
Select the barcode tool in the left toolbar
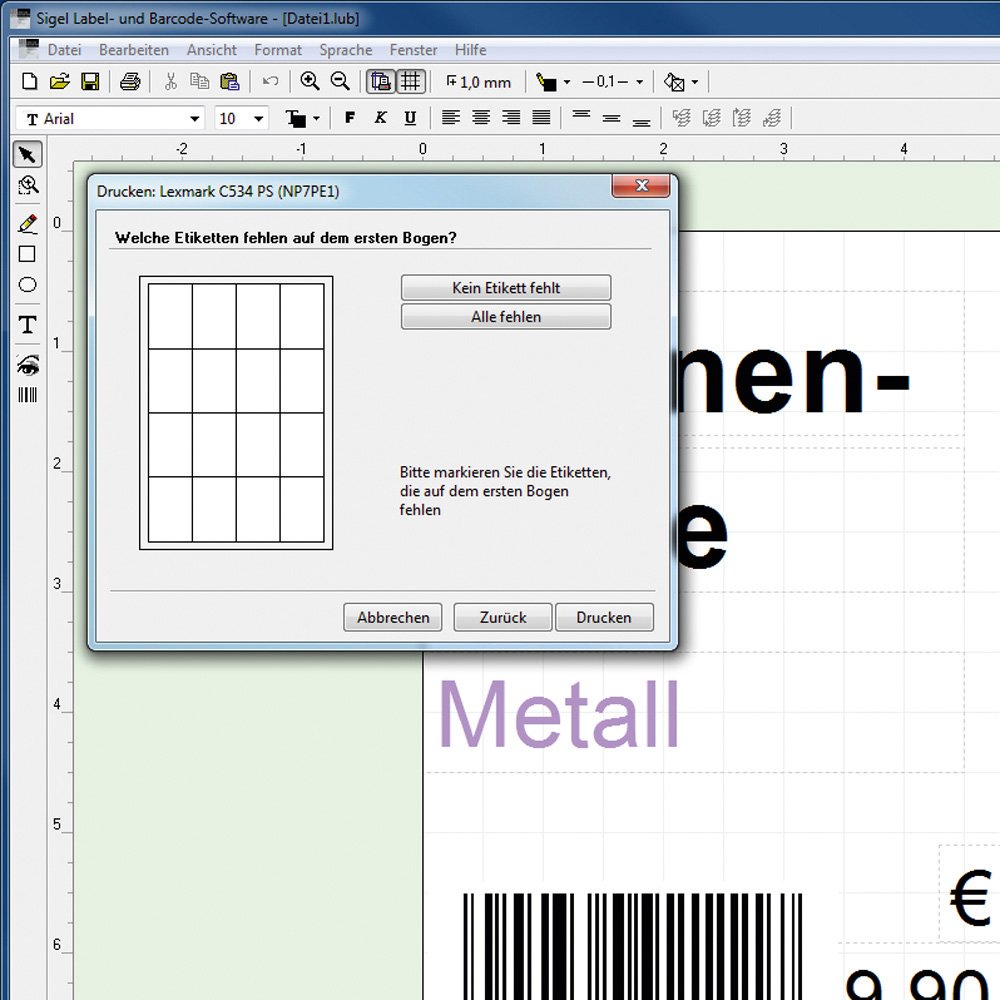27,395
